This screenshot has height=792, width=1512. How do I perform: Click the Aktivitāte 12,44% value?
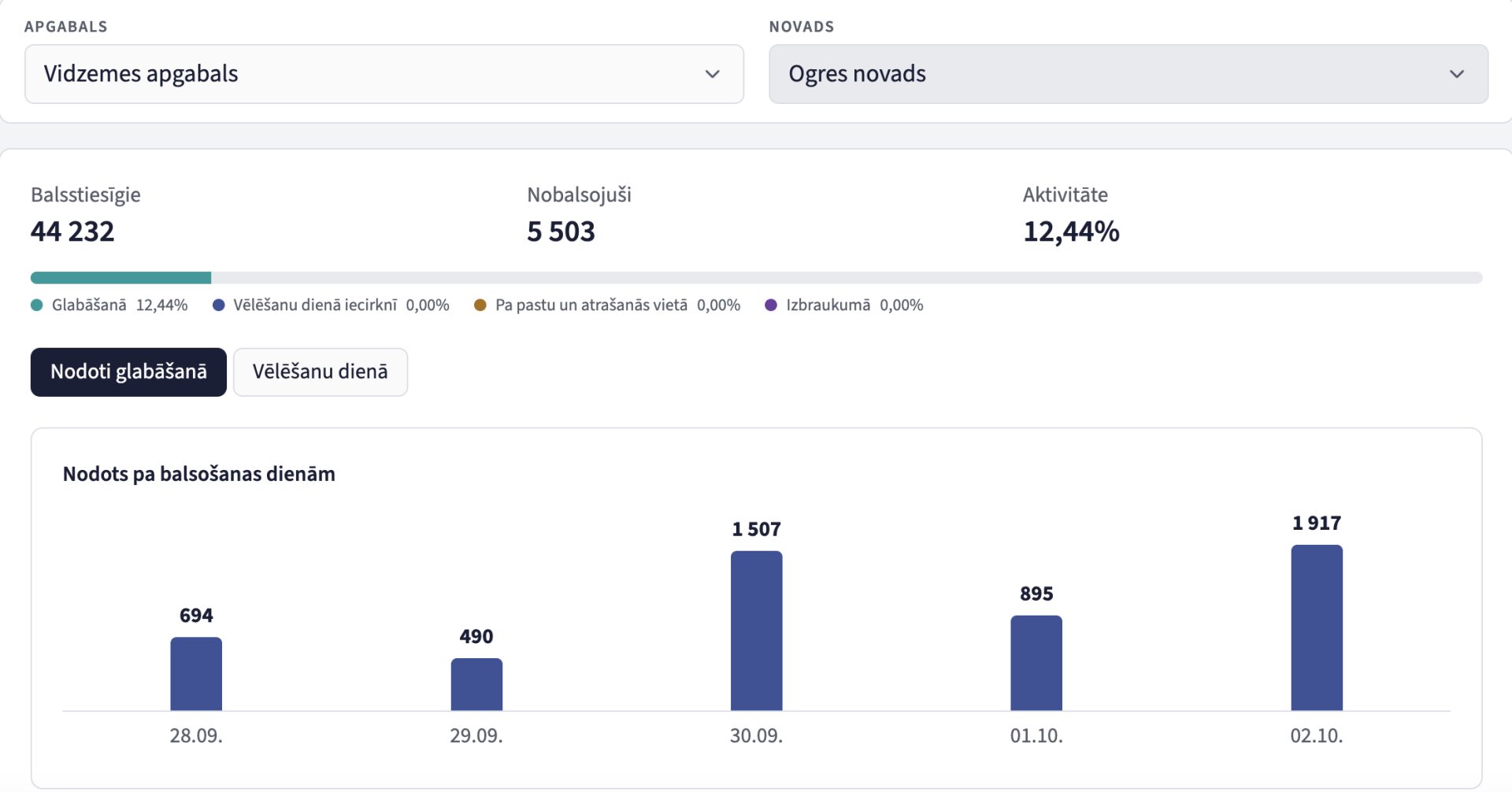tap(1071, 231)
